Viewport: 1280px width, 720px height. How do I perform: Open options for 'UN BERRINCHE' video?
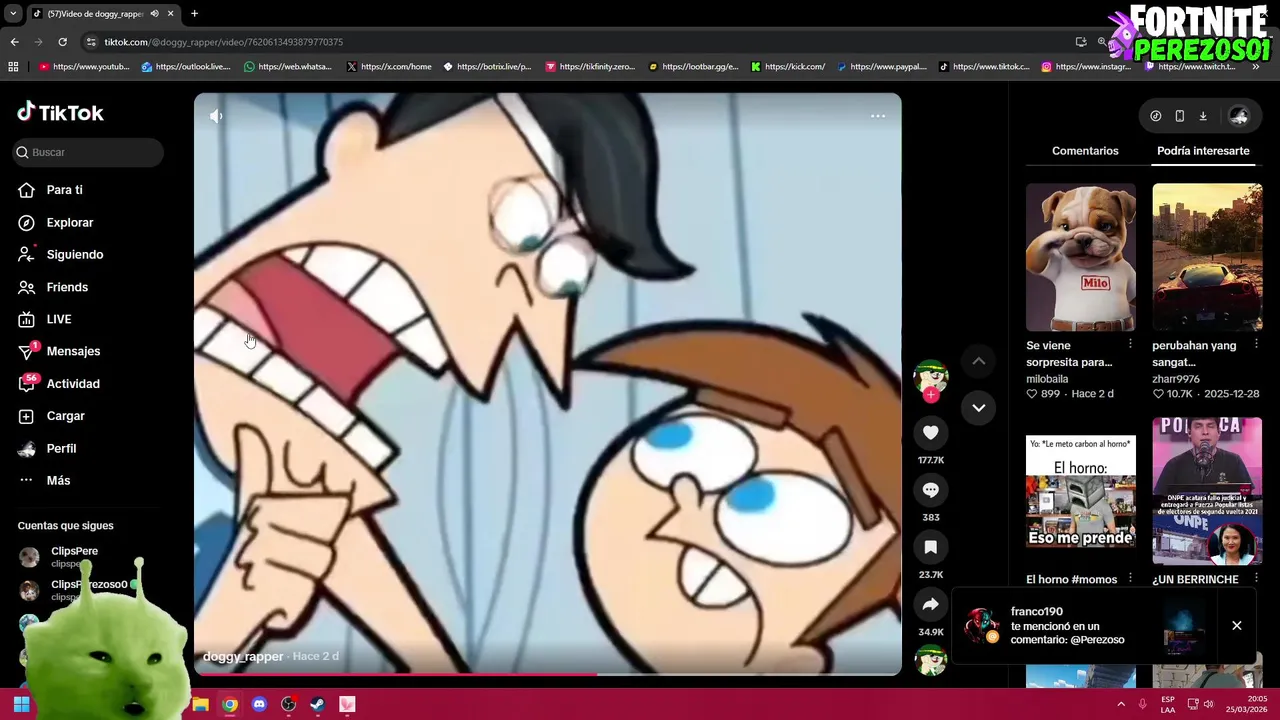1257,578
